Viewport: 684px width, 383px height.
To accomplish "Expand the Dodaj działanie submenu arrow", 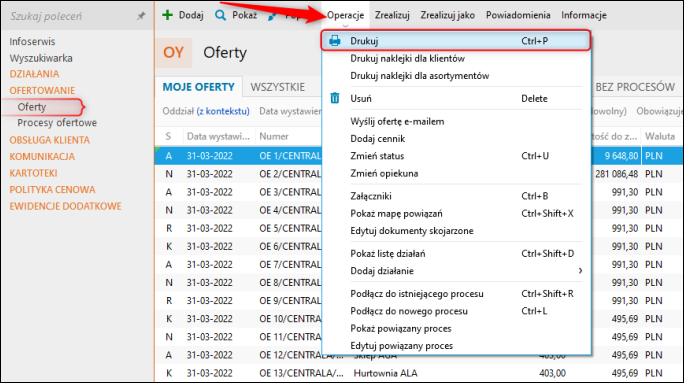I will coord(580,271).
